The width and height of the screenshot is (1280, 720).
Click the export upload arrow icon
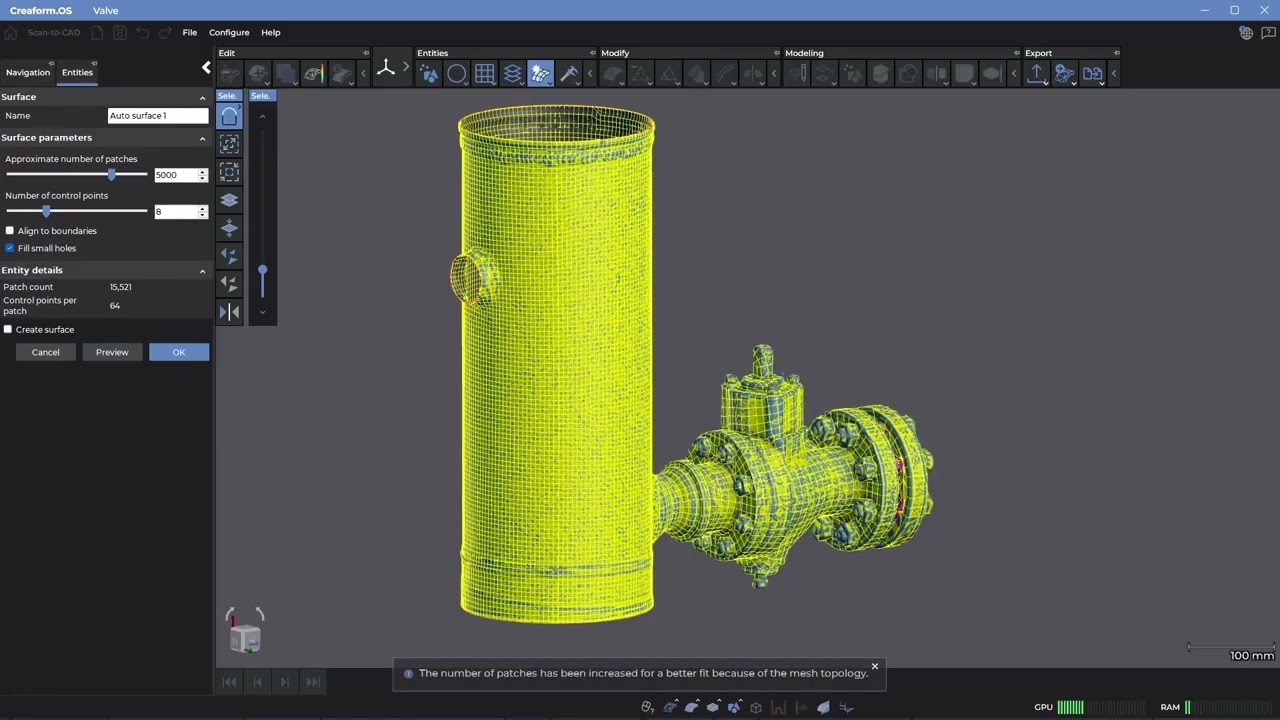1036,73
